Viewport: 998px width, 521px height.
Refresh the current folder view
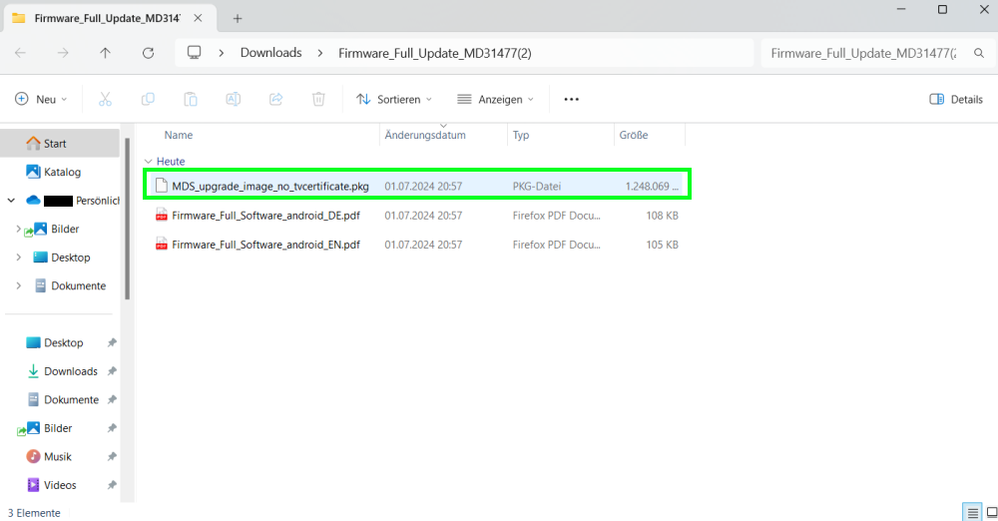[x=148, y=53]
